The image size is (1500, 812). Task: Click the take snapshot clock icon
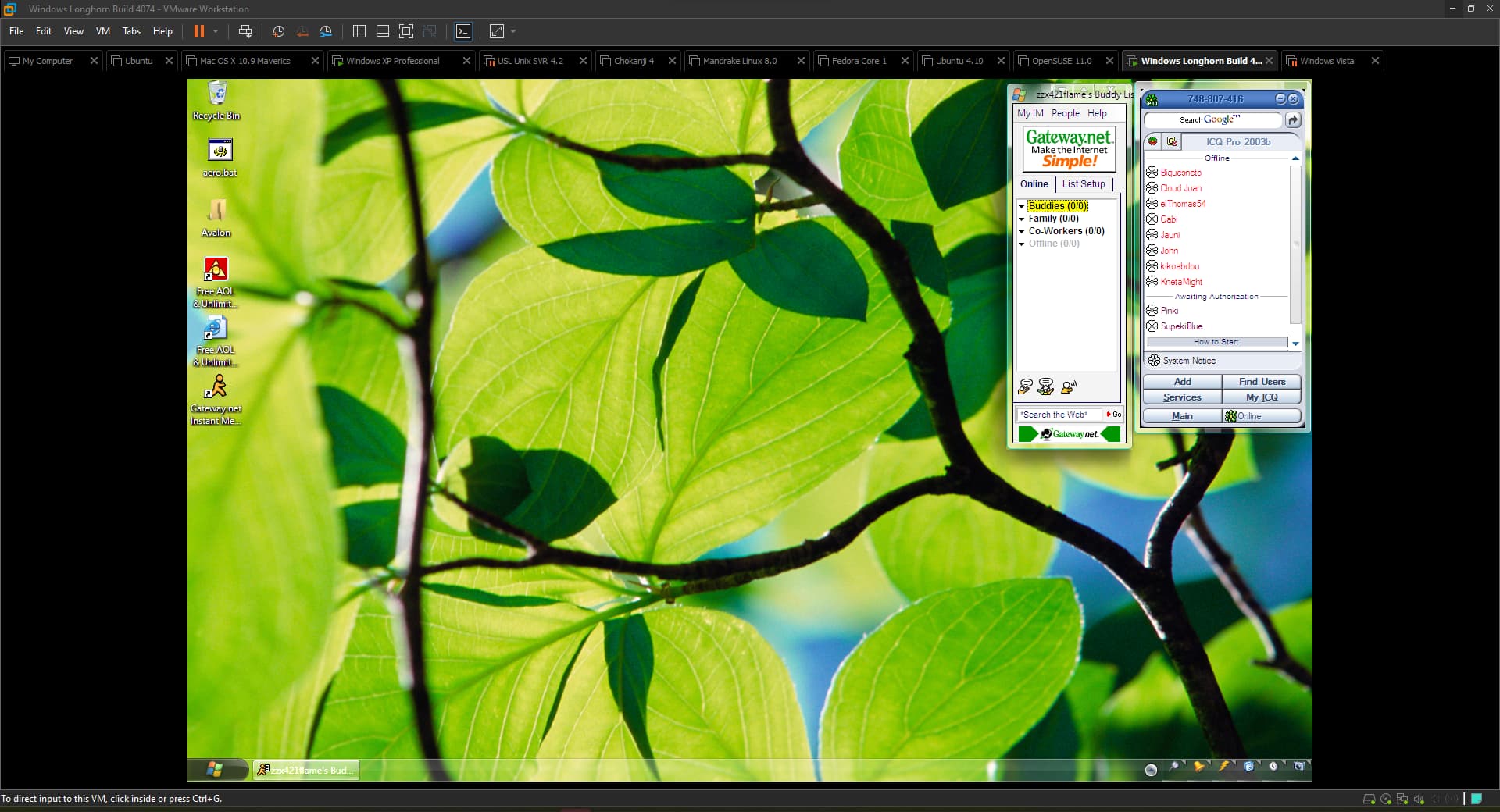pos(278,31)
